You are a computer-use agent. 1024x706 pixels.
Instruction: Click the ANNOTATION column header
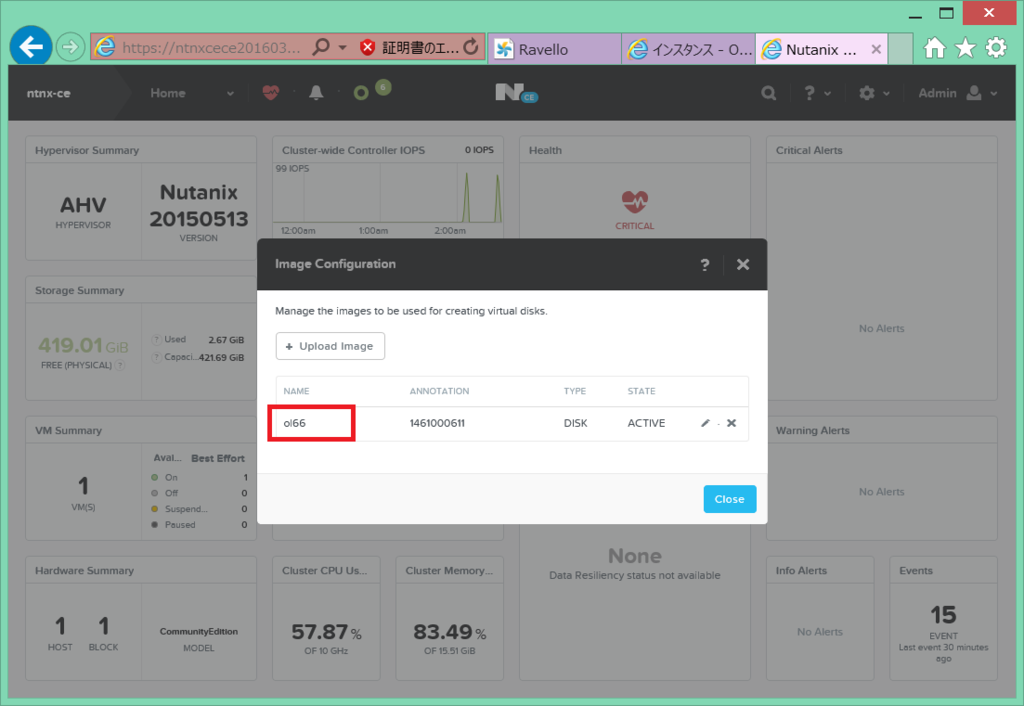click(439, 391)
